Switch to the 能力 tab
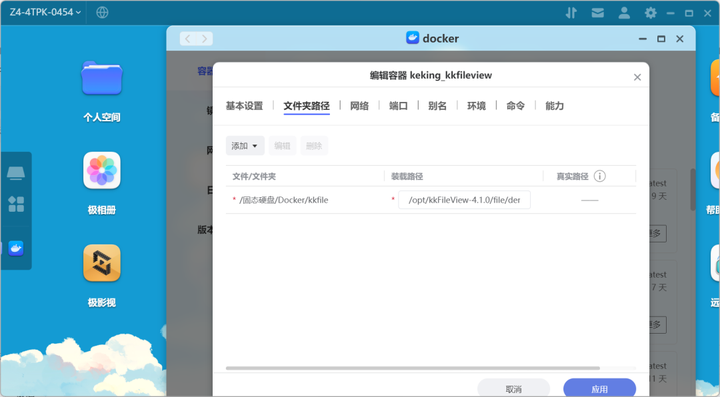Screen dimensions: 720x397 click(x=554, y=106)
